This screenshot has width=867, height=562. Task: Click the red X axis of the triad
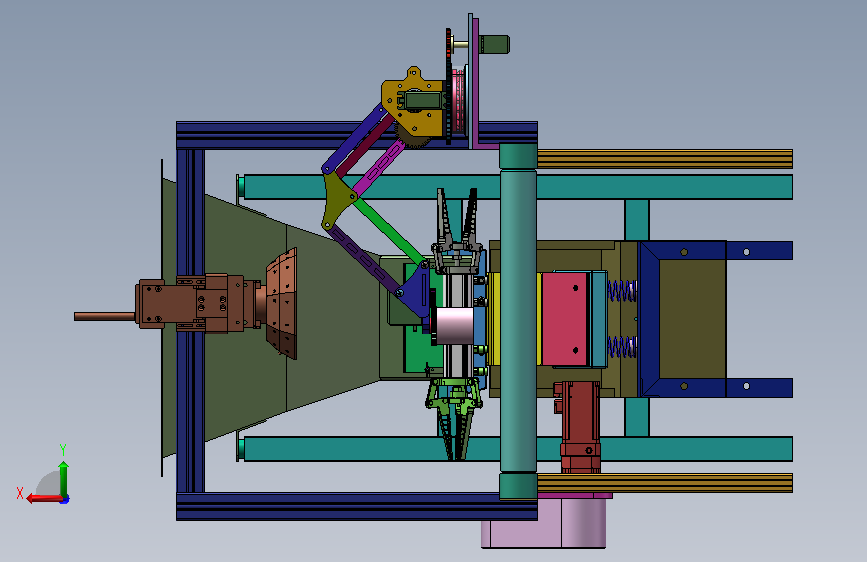[44, 499]
